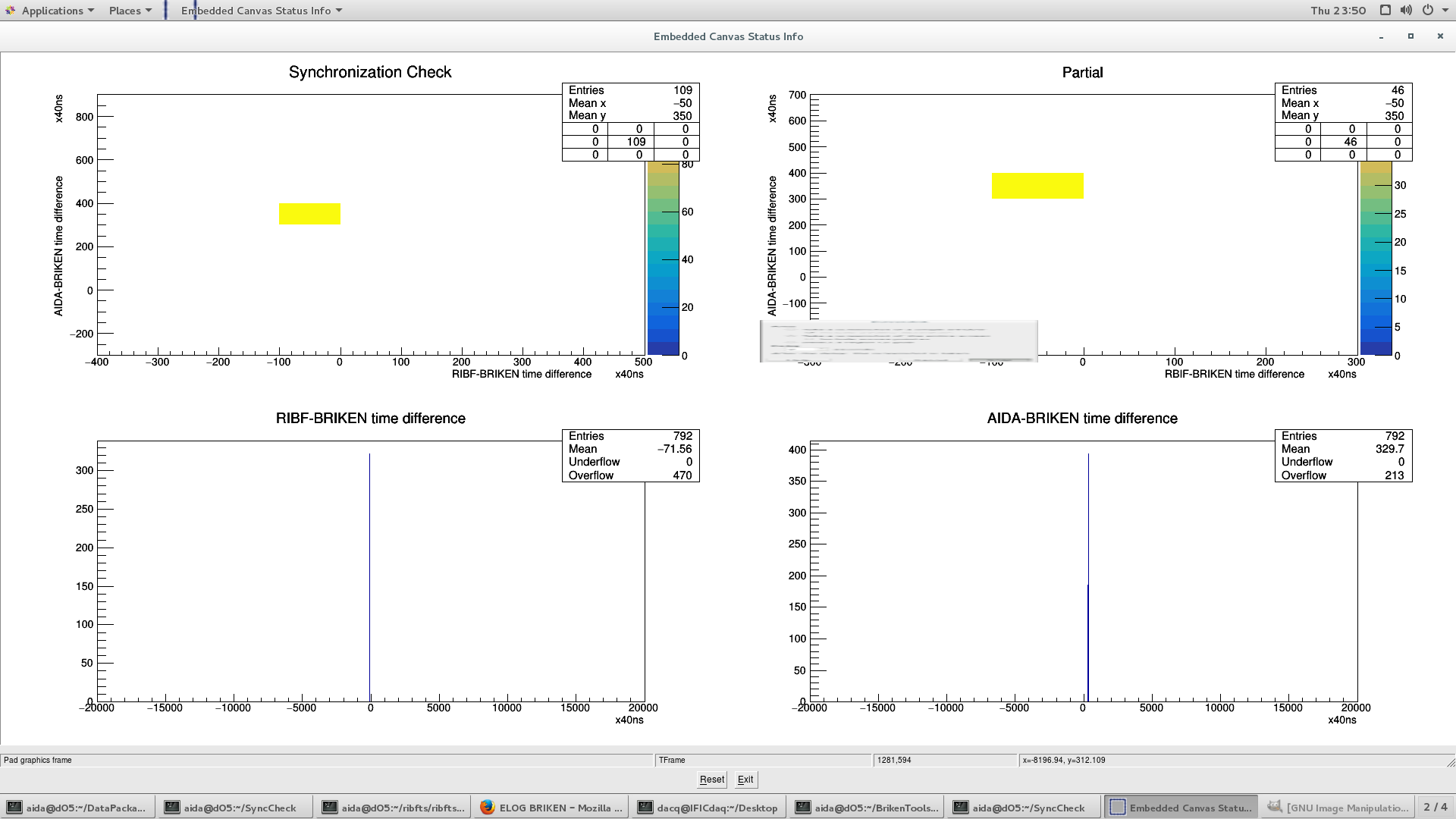Click the AIDA-BRIKEN time difference title
The height and width of the screenshot is (819, 1456).
coord(1081,419)
